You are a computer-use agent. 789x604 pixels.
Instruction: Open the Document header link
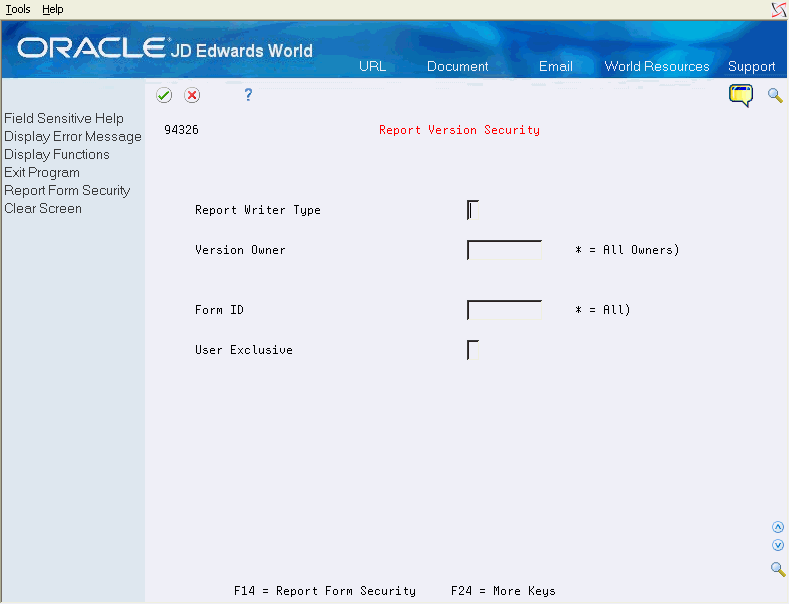tap(457, 66)
